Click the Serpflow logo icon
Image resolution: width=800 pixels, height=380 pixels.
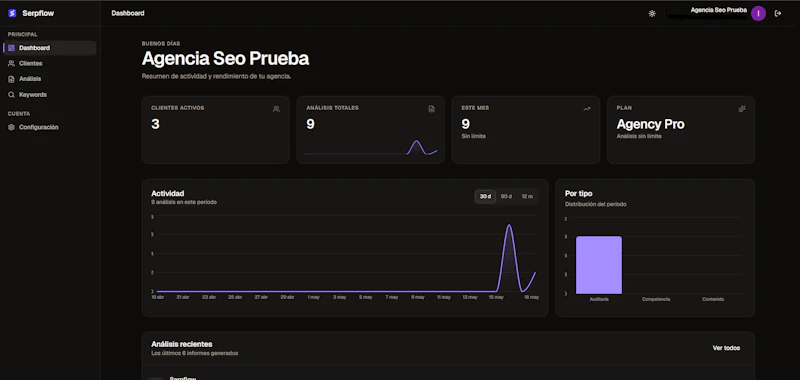pos(12,13)
